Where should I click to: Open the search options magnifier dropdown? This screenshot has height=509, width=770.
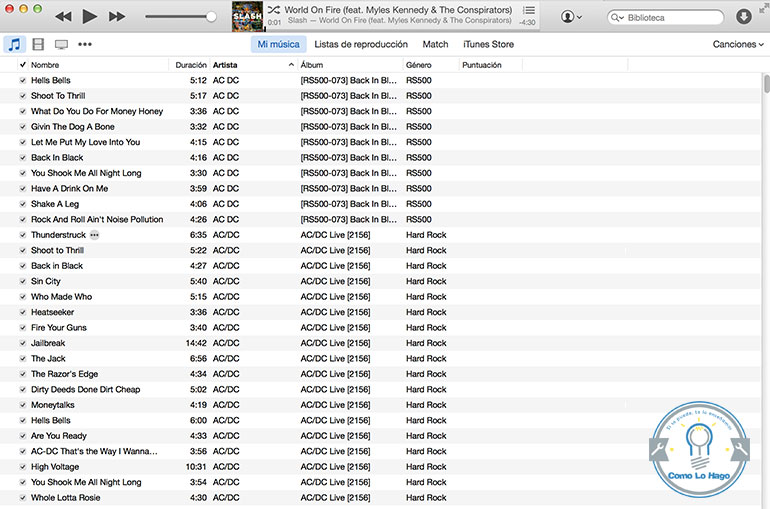click(617, 18)
